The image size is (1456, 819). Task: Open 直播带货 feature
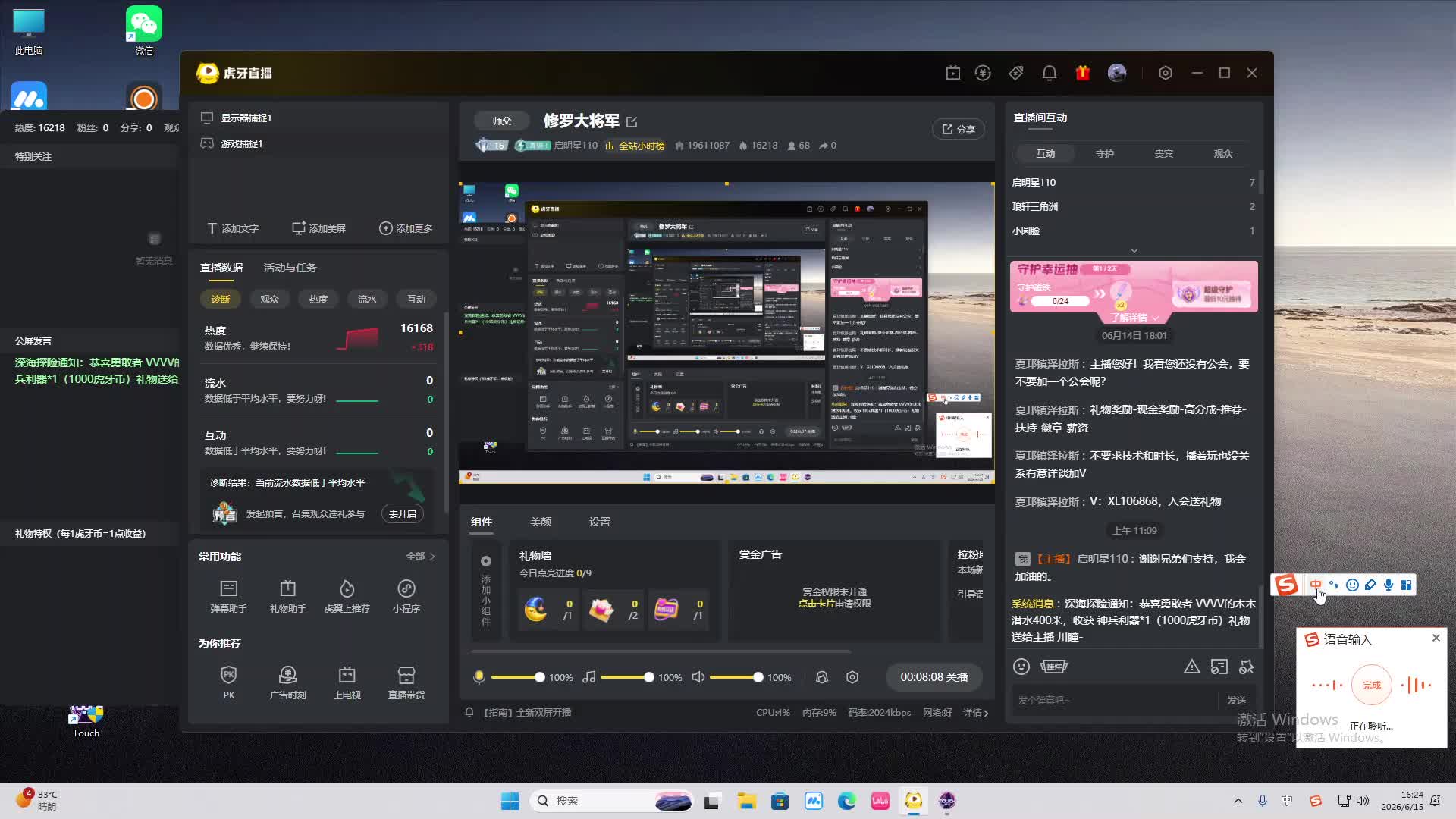click(x=406, y=682)
